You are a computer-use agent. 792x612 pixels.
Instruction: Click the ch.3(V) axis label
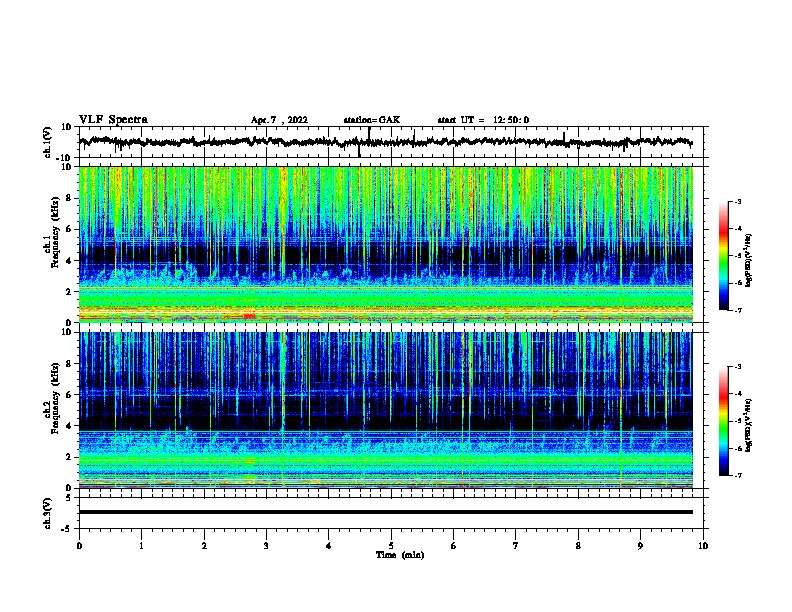(x=48, y=513)
